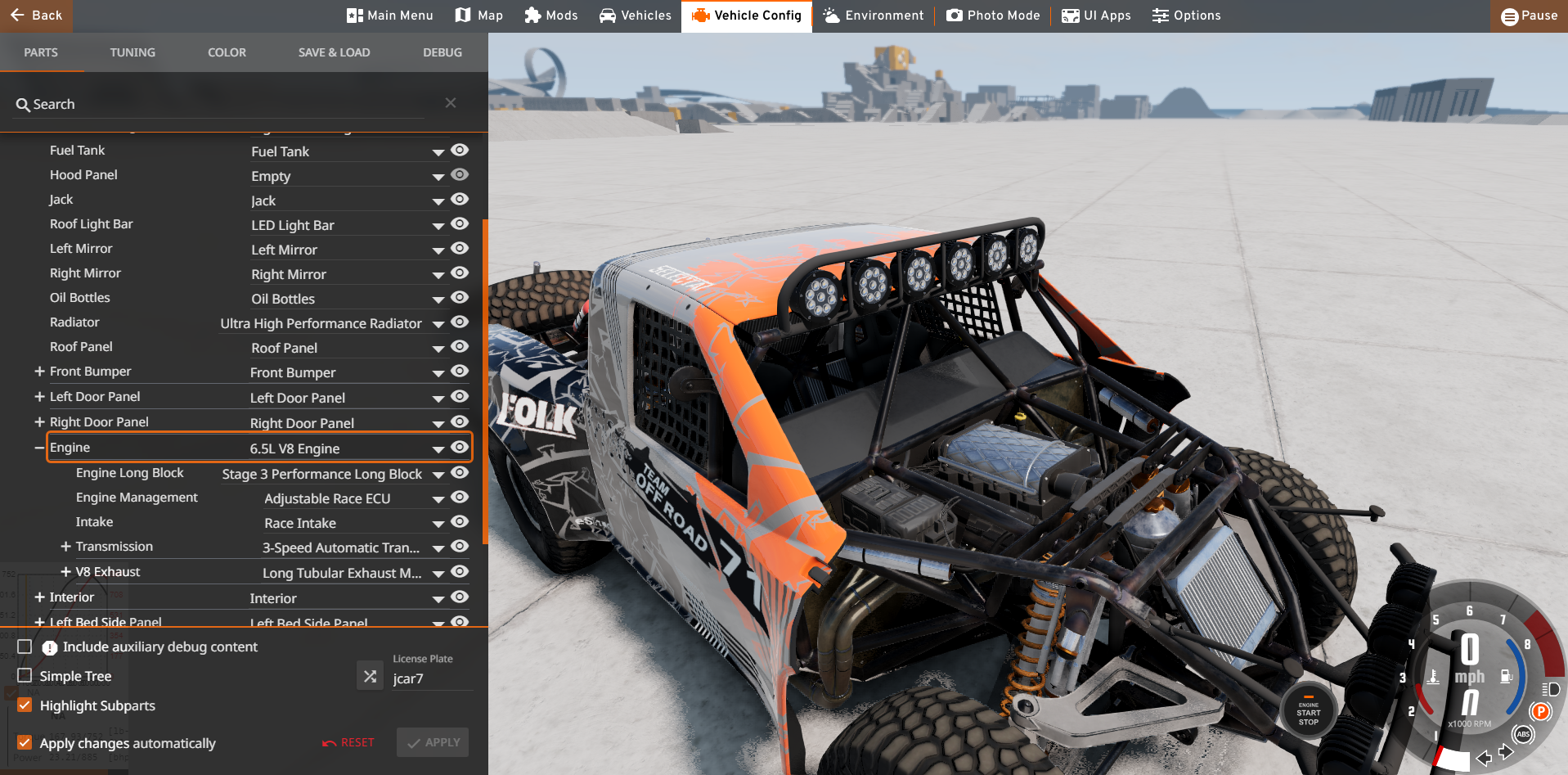Toggle visibility eye for Fuel Tank

pyautogui.click(x=460, y=150)
